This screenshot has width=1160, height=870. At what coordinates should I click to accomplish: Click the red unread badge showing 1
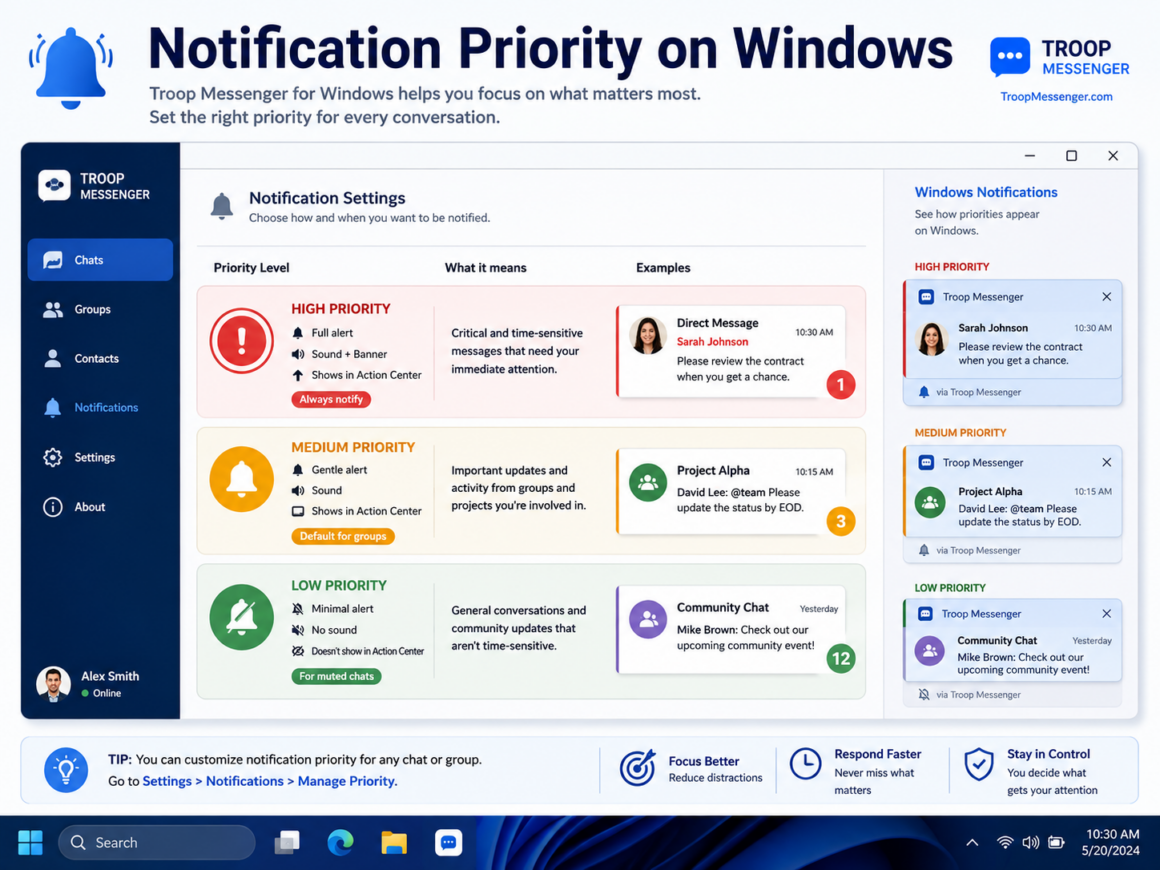(840, 385)
